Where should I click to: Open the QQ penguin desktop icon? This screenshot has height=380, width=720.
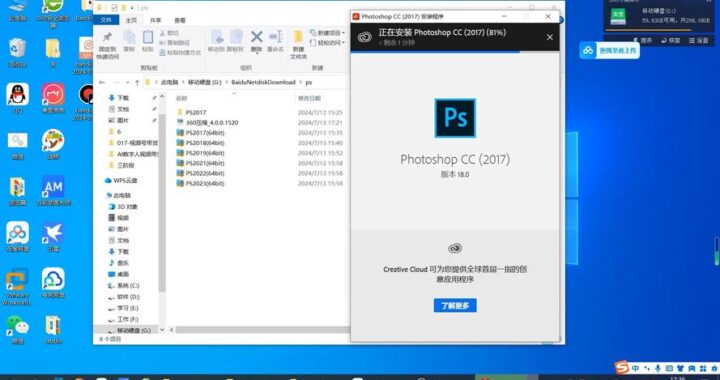tap(17, 94)
